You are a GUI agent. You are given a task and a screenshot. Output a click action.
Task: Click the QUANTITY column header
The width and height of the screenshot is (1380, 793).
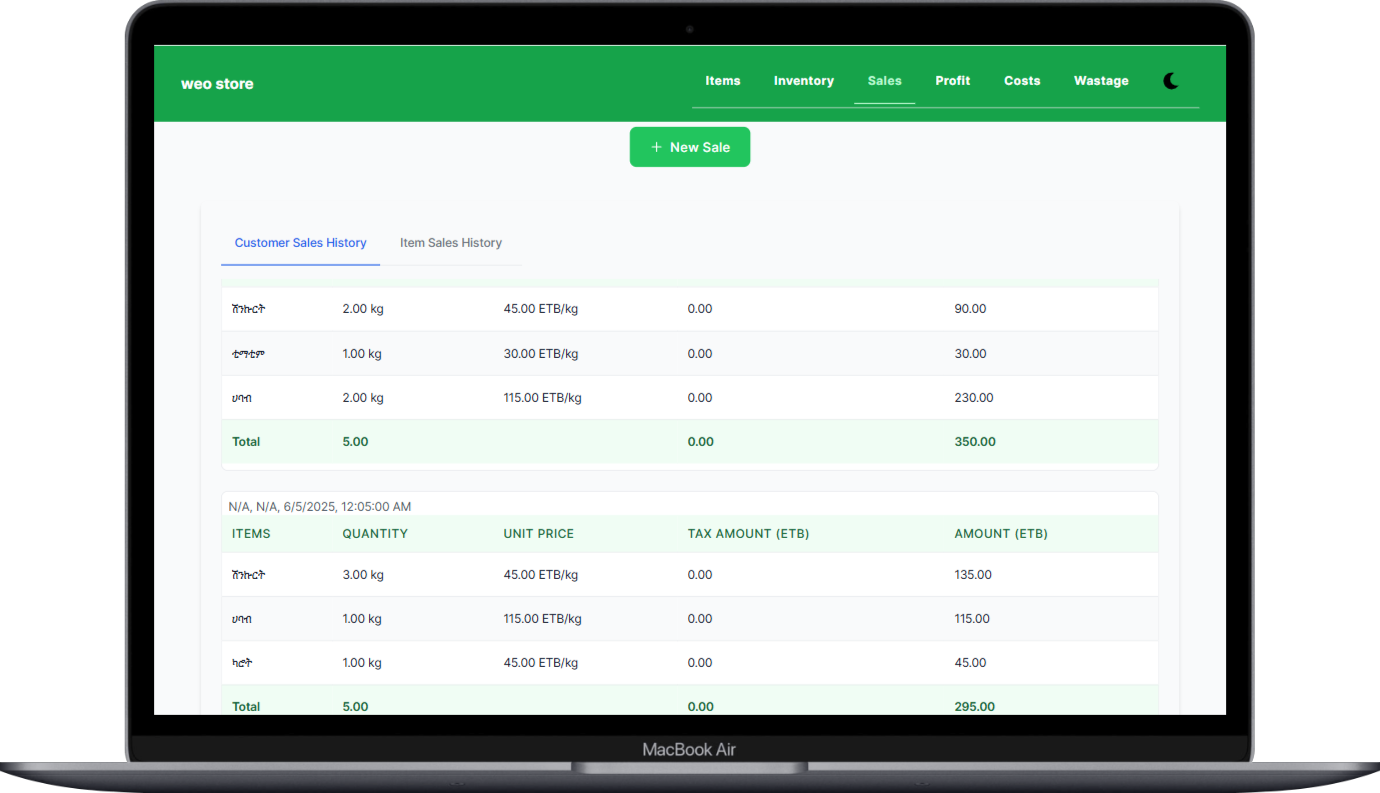pyautogui.click(x=375, y=533)
